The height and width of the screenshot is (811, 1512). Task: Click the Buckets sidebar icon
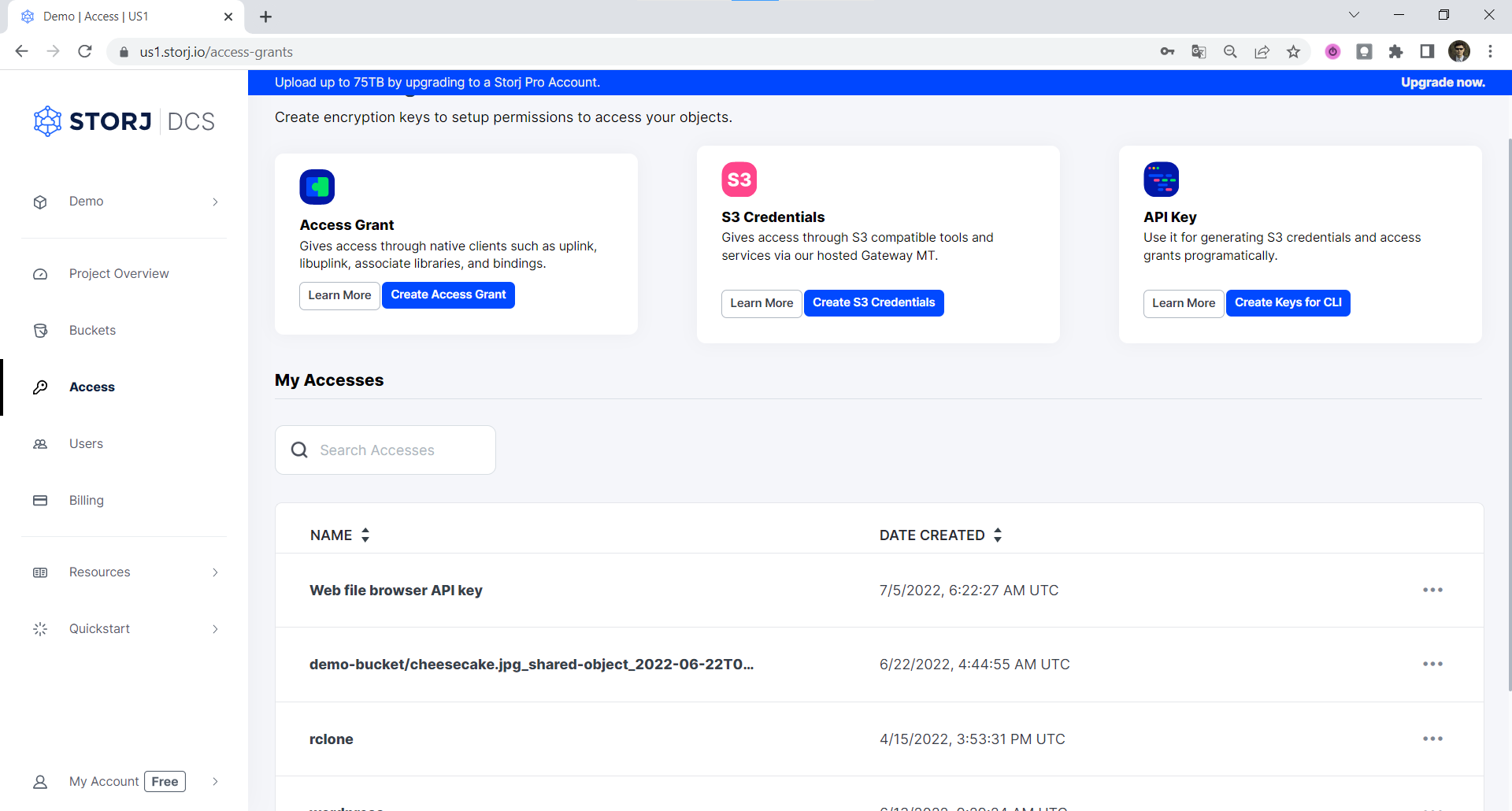[40, 331]
